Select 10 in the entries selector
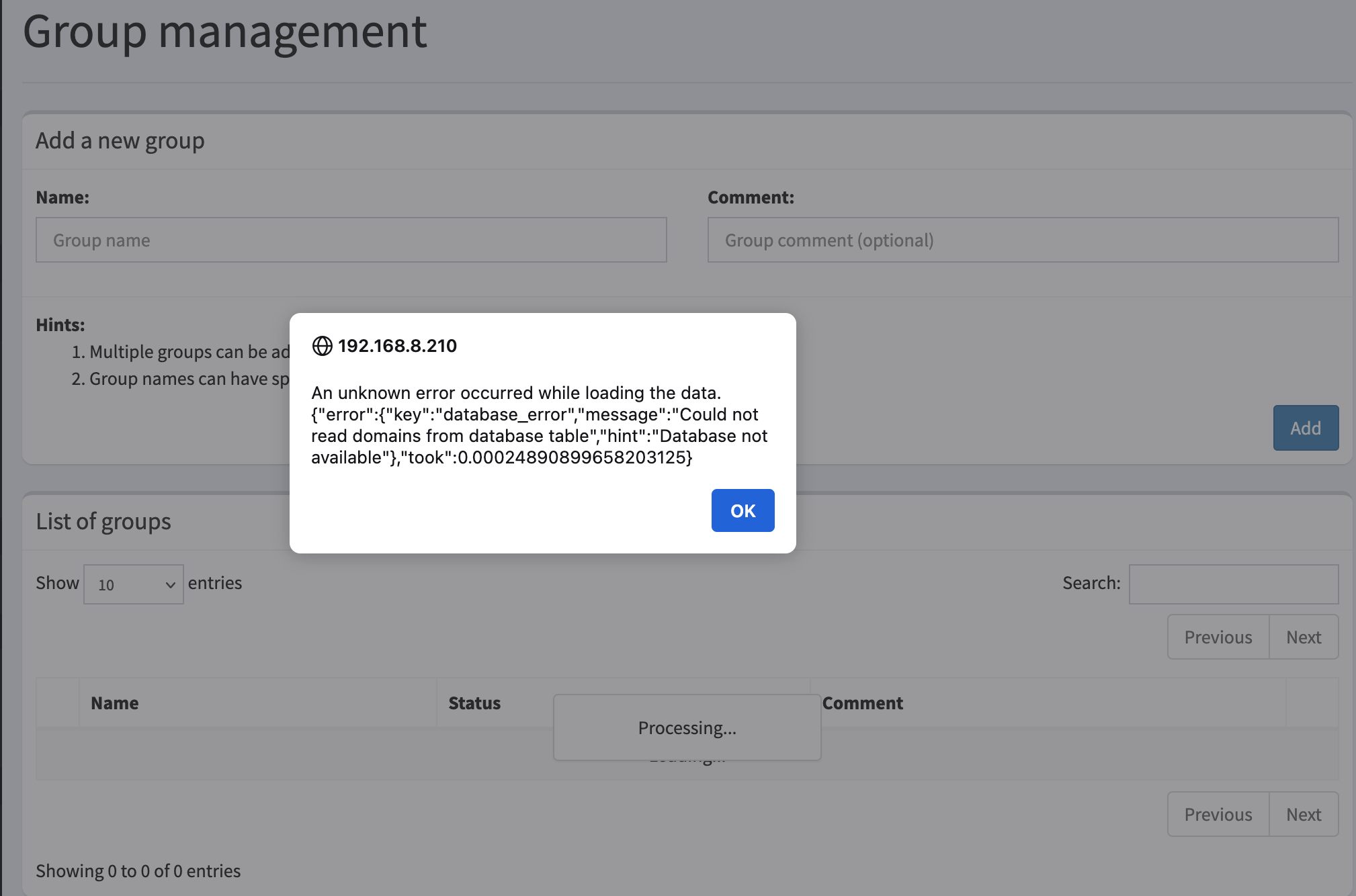Screen dimensions: 1356x896 pos(133,584)
